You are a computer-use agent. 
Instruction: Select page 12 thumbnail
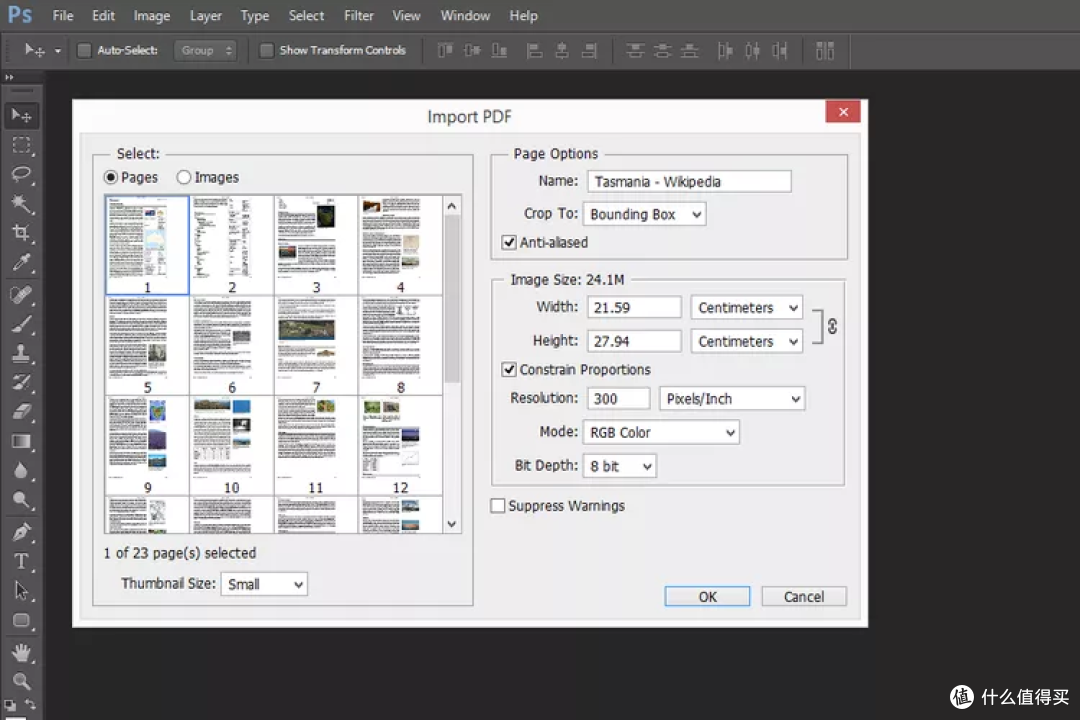click(x=400, y=446)
